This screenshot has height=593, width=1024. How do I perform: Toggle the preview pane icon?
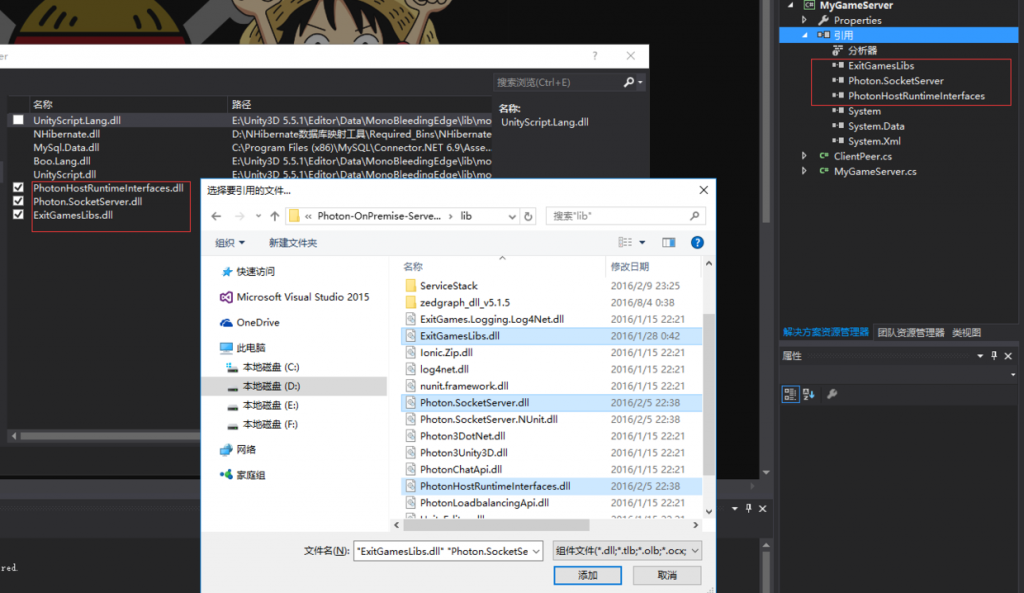(669, 242)
